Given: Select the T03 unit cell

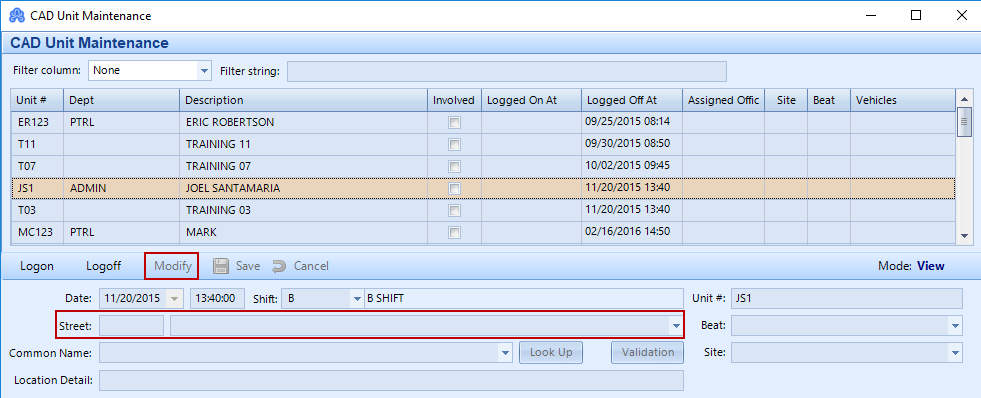Looking at the screenshot, I should (38, 210).
